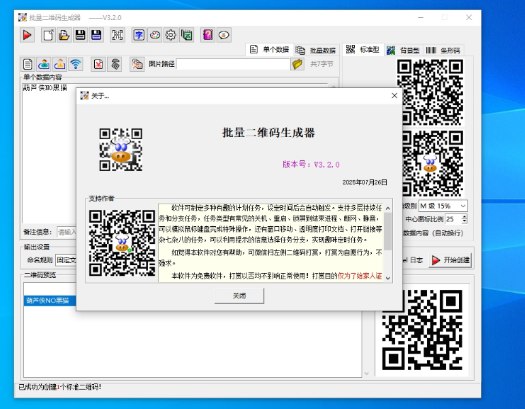This screenshot has height=409, width=525.
Task: Switch to the 批量数据 tab
Action: [315, 50]
